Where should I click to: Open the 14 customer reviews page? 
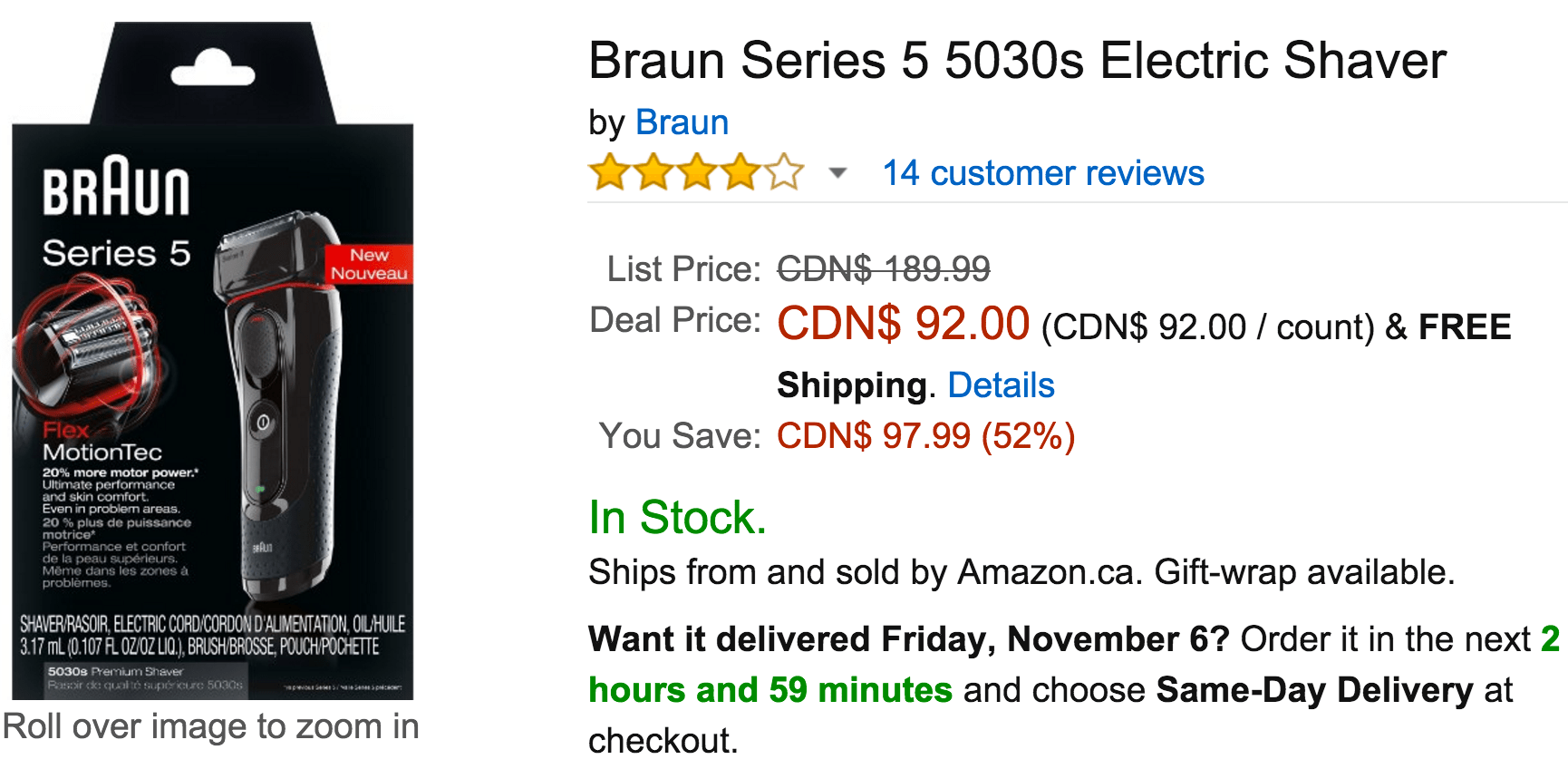(1043, 172)
